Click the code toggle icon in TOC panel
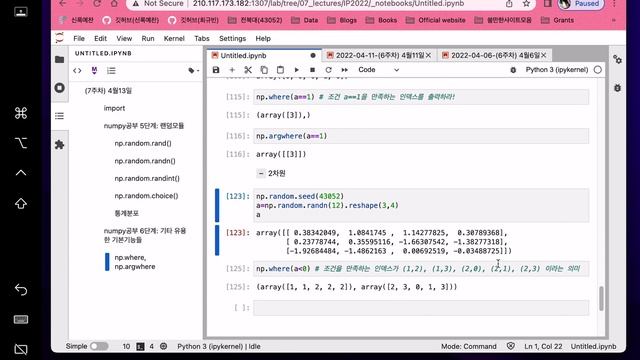Image resolution: width=640 pixels, height=360 pixels. click(77, 71)
